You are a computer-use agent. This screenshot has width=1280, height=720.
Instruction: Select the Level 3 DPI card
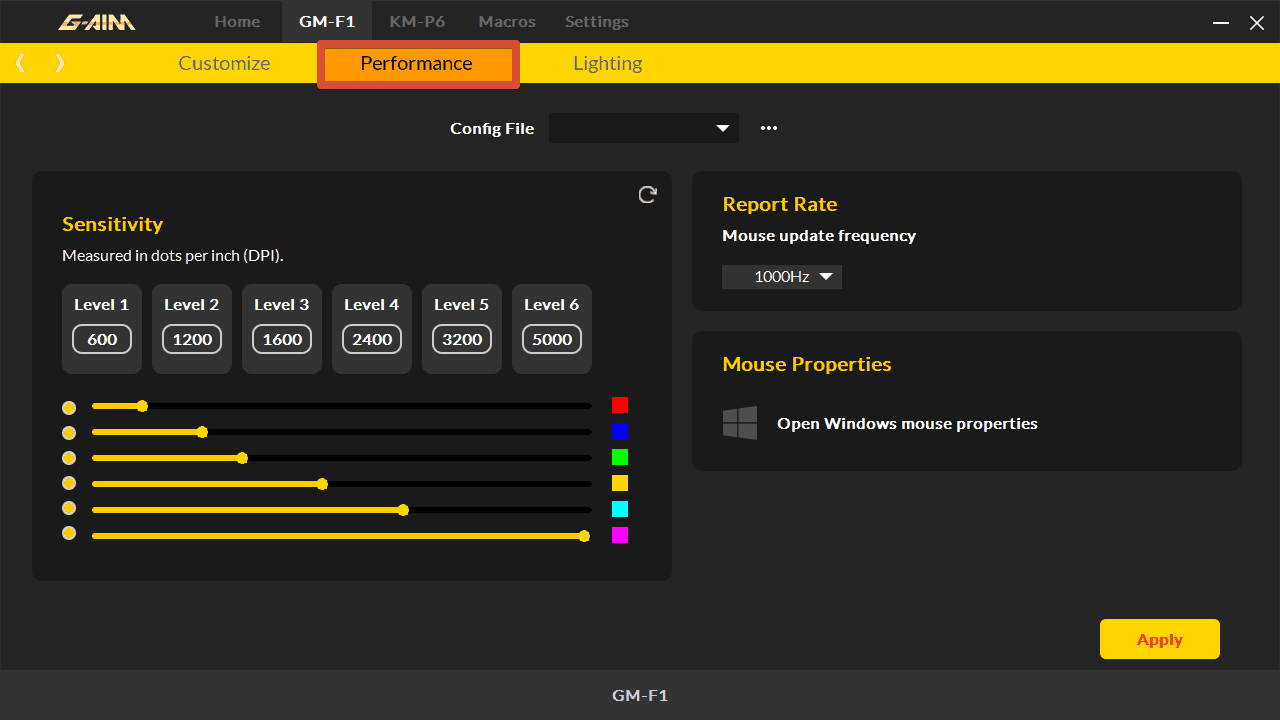[282, 329]
